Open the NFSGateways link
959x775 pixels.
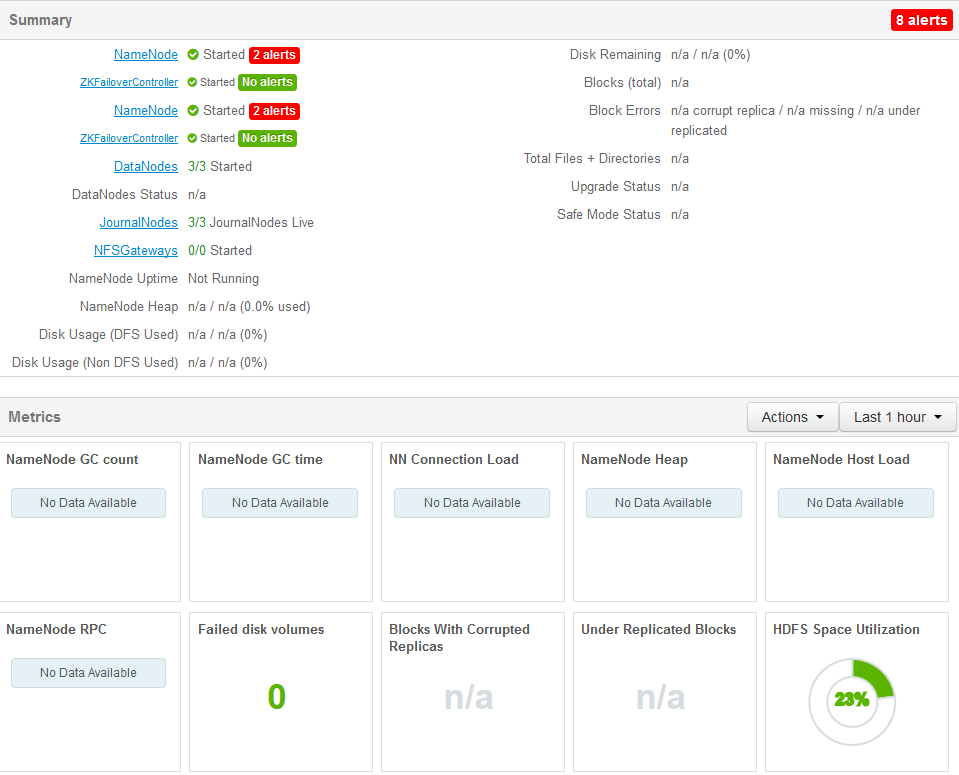click(x=136, y=251)
